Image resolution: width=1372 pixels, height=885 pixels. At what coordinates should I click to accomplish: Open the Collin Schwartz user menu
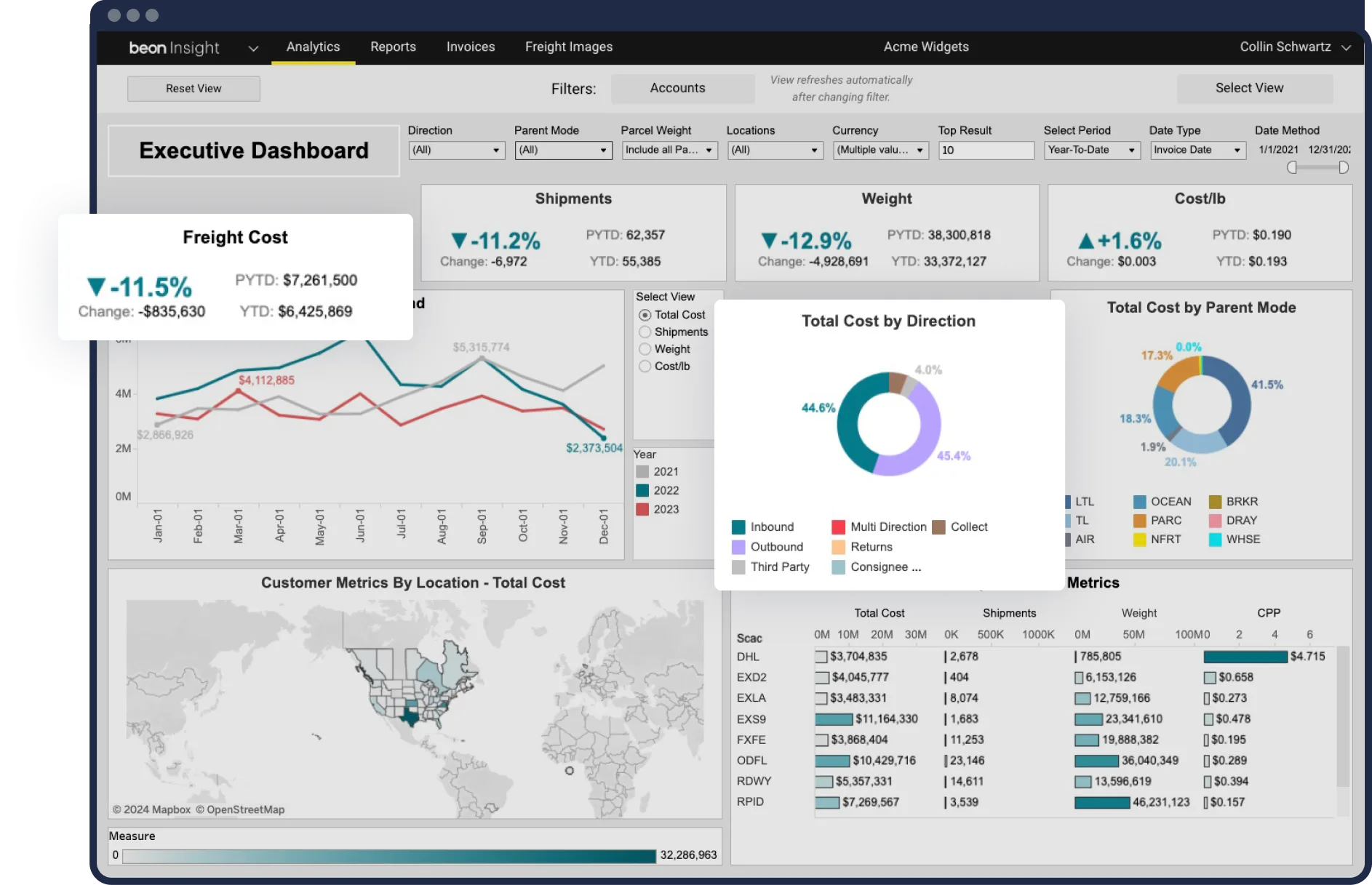click(1295, 47)
